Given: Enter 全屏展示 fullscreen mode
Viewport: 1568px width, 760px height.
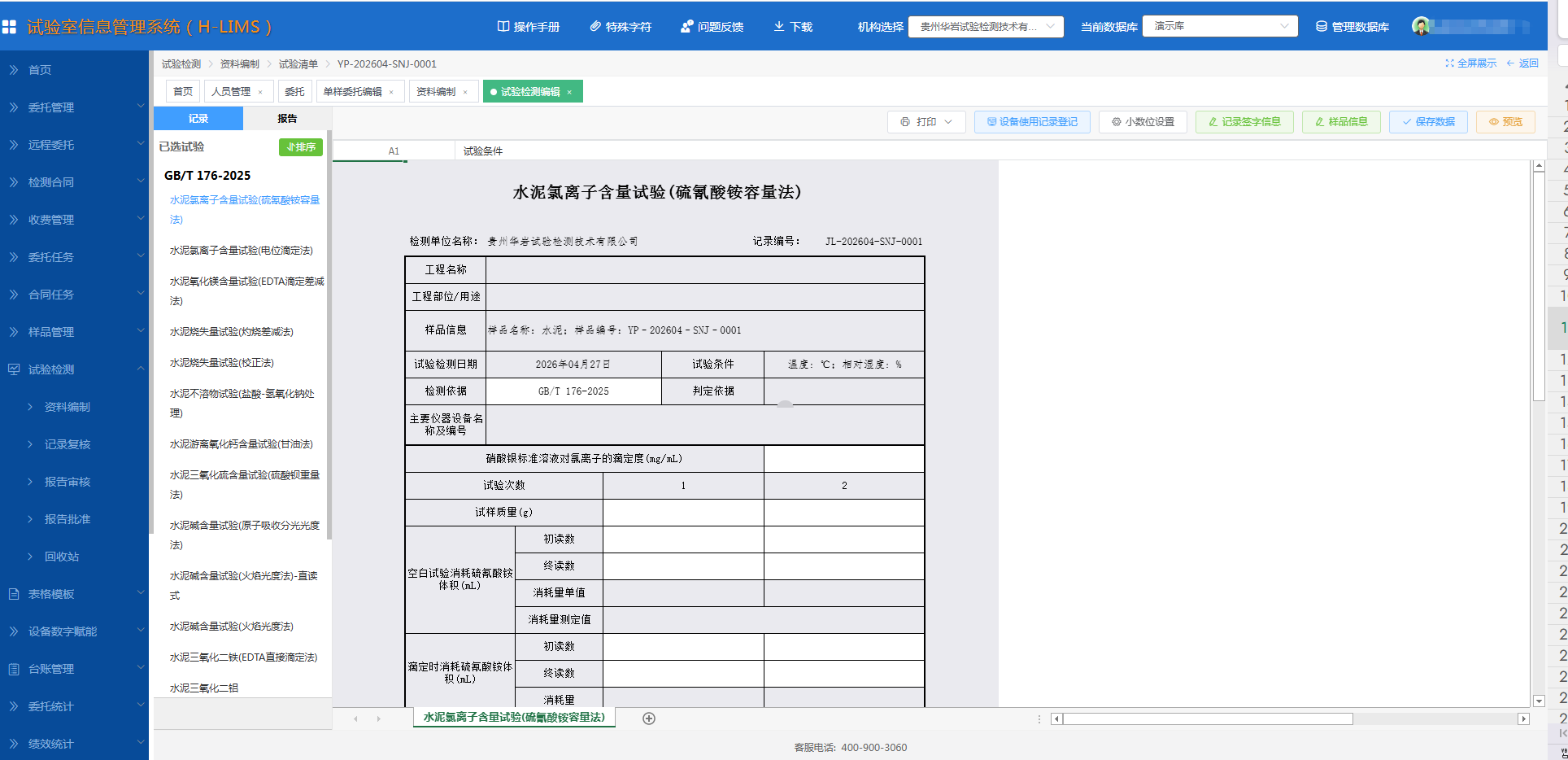Looking at the screenshot, I should [1470, 63].
